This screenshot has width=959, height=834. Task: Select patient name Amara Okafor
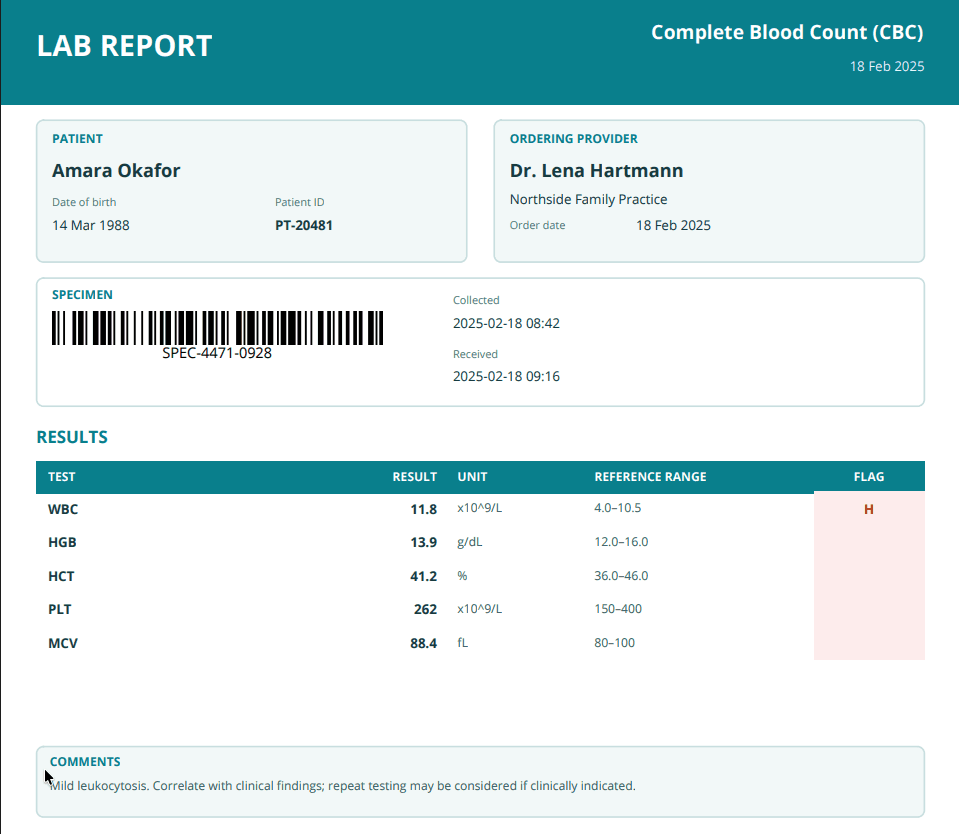pyautogui.click(x=116, y=171)
